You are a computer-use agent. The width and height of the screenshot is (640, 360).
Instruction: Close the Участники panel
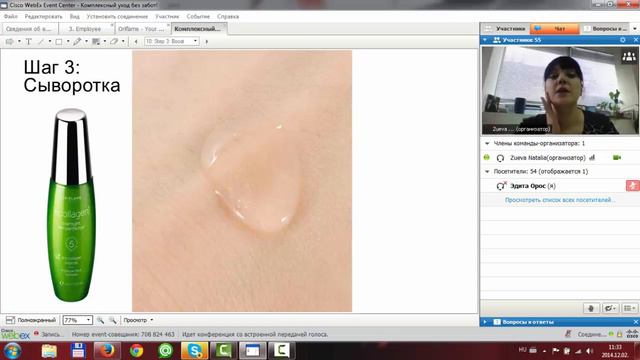[x=636, y=40]
